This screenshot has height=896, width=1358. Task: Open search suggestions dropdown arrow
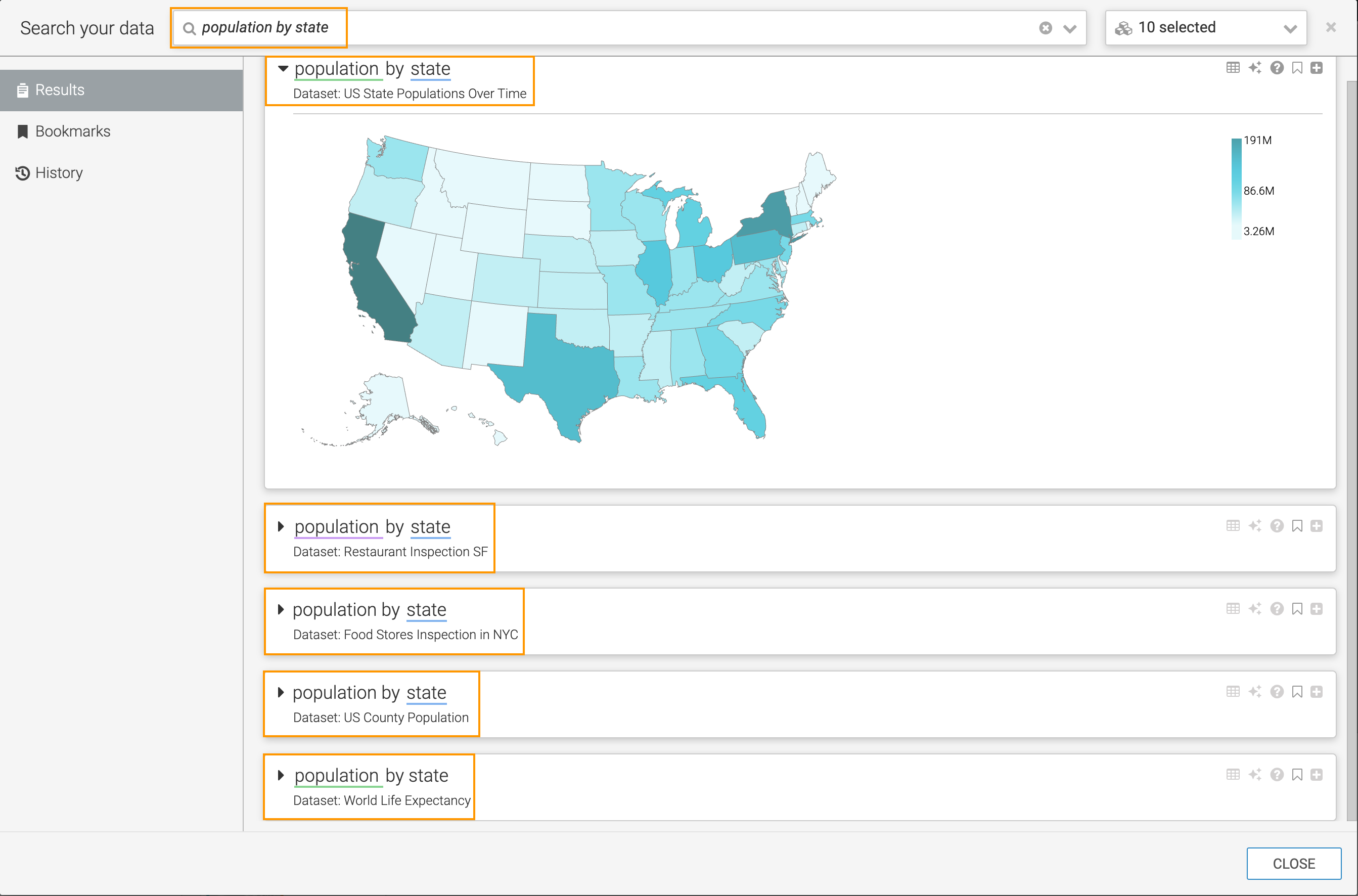pos(1069,29)
